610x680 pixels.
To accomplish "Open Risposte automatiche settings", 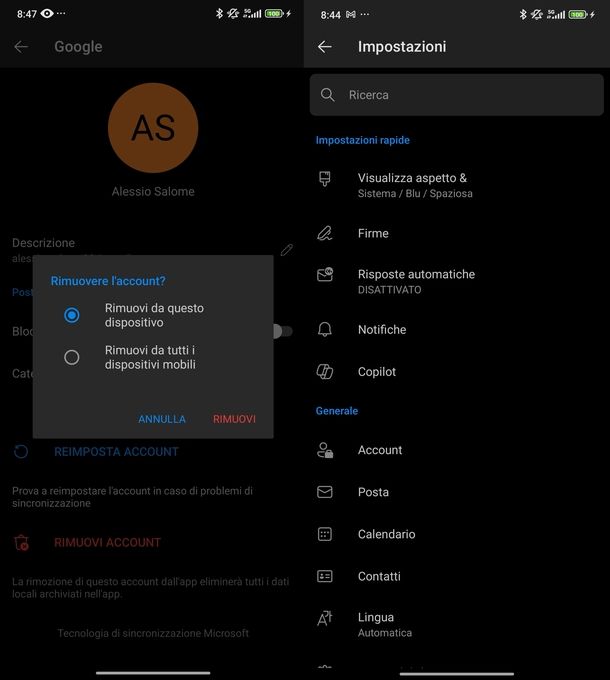I will tap(457, 281).
